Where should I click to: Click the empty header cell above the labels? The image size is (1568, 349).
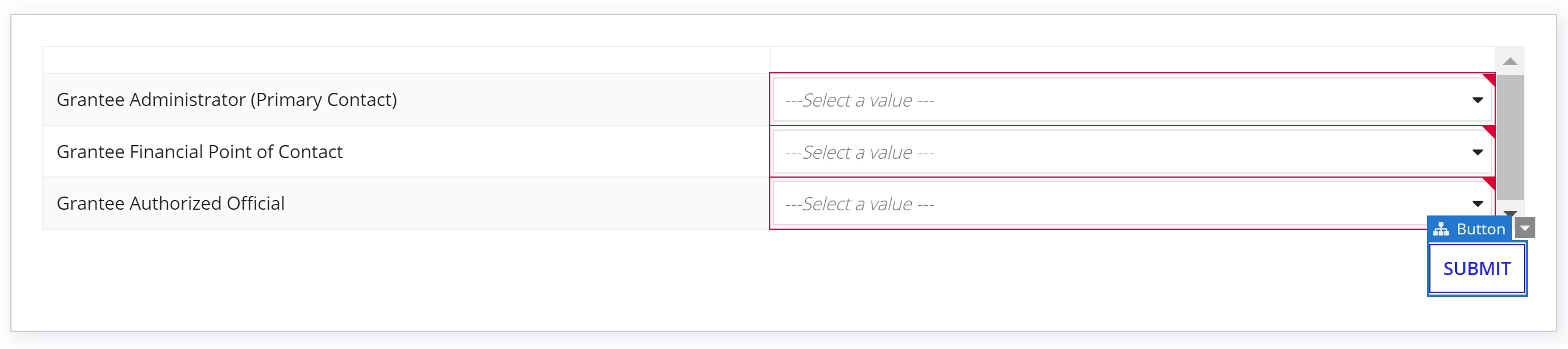406,60
